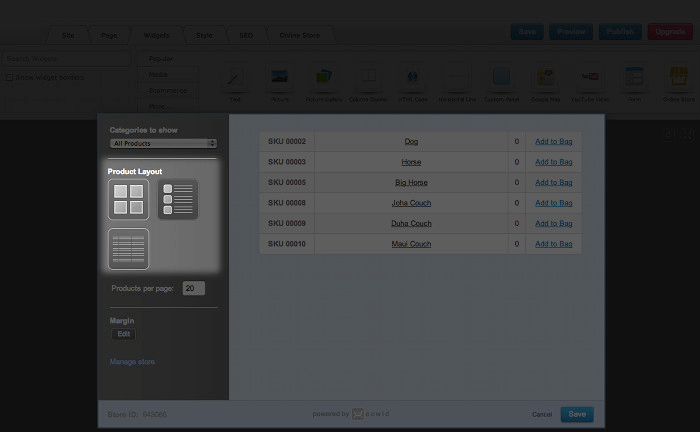
Task: Open the Site tab
Action: click(68, 35)
